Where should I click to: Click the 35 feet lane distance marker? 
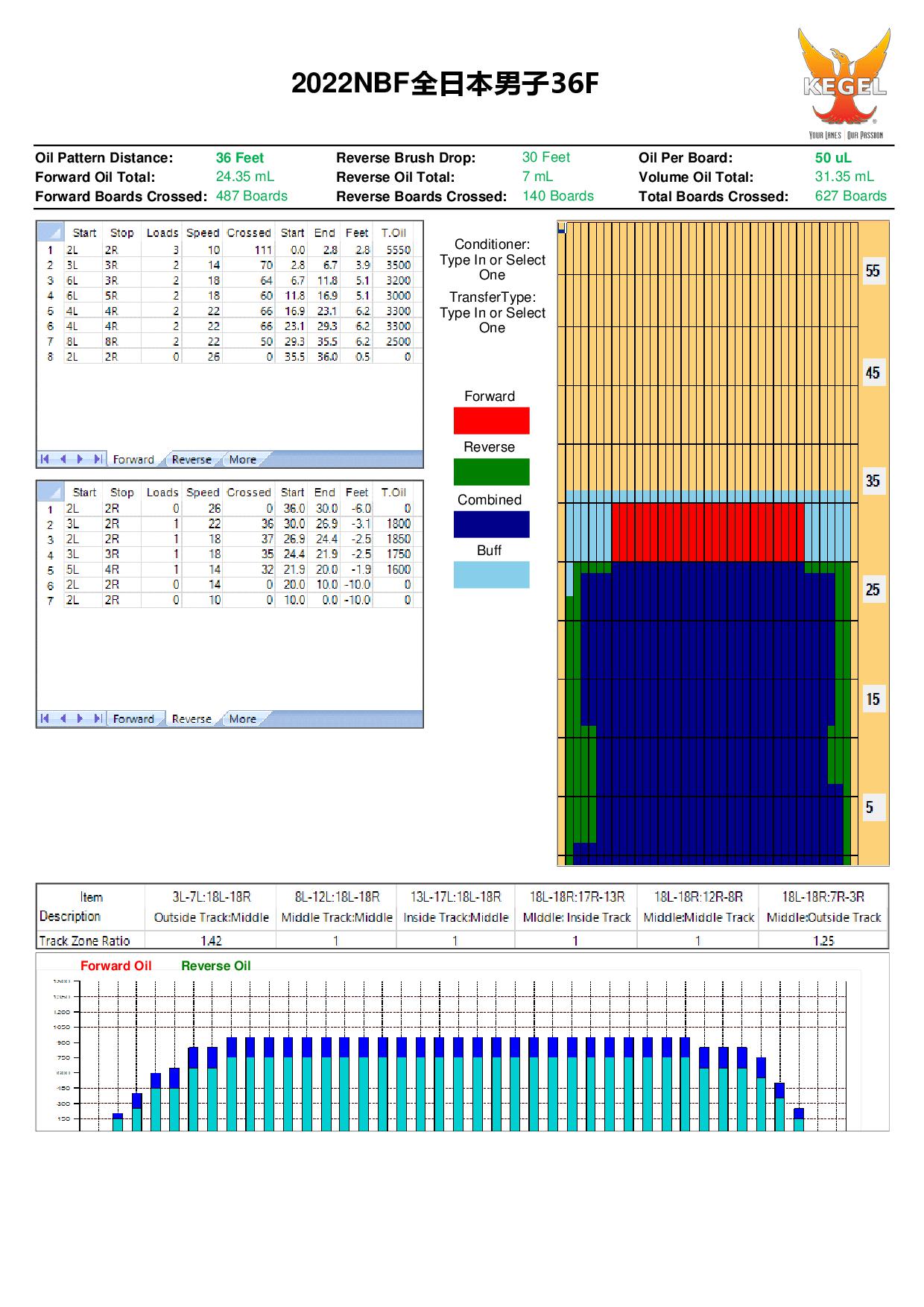(873, 481)
